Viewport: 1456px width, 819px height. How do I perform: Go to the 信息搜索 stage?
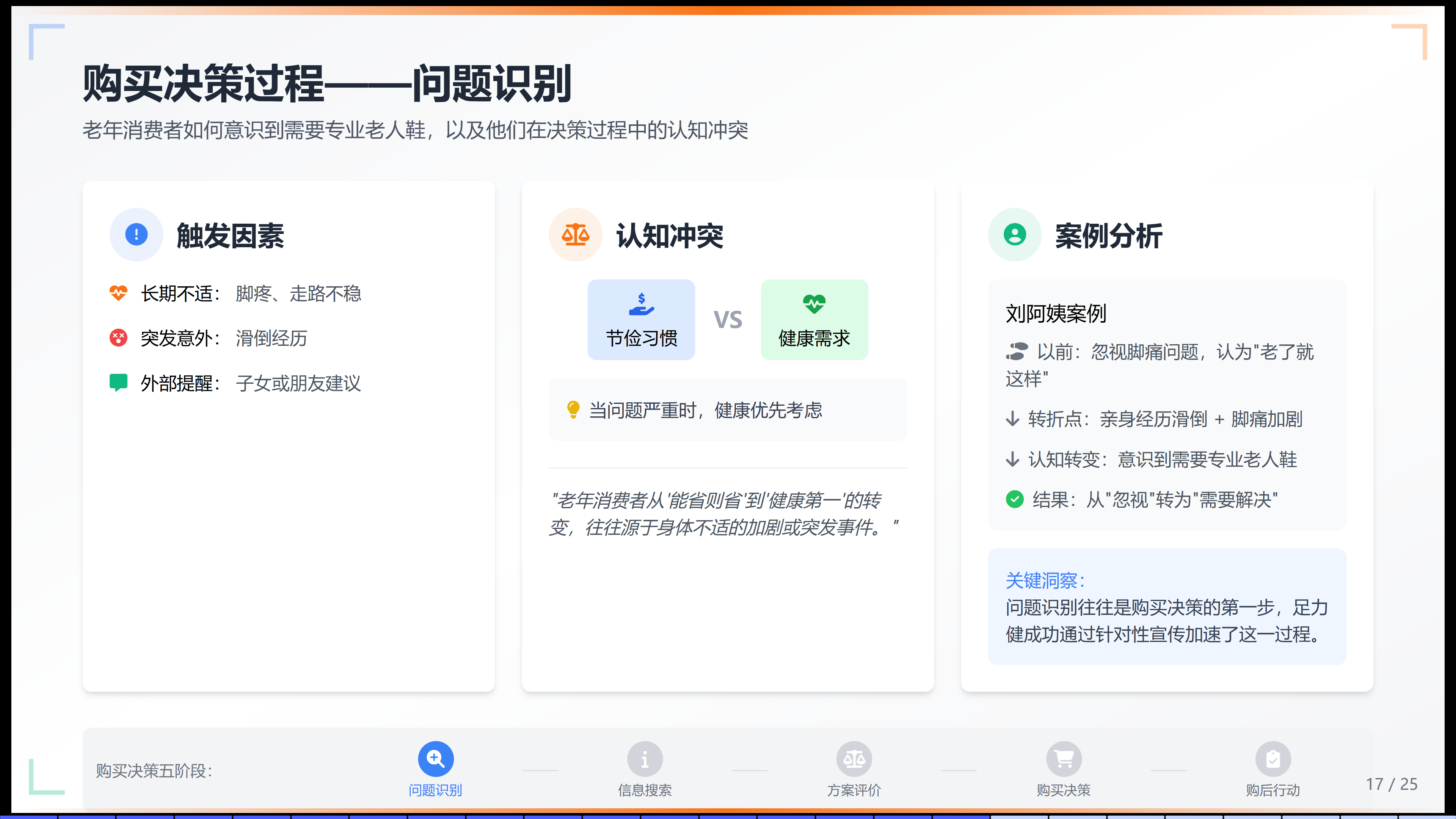tap(644, 759)
